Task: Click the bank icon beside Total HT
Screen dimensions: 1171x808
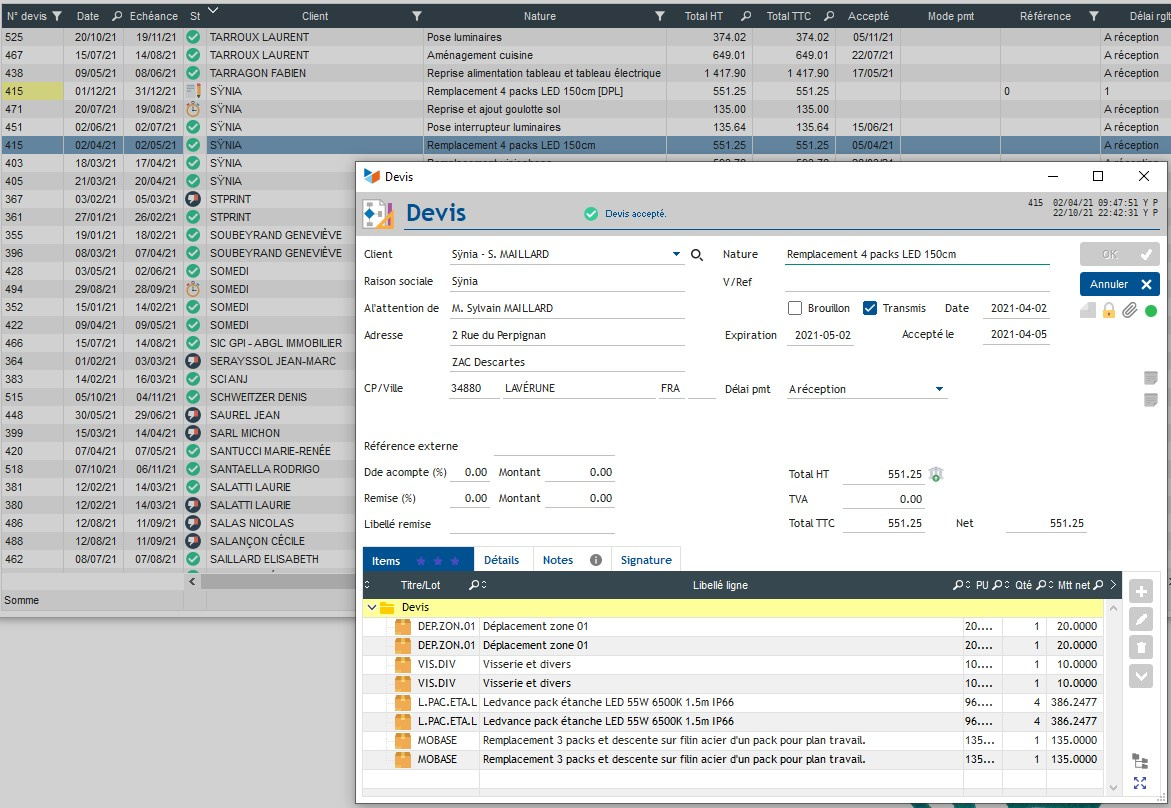Action: [935, 474]
